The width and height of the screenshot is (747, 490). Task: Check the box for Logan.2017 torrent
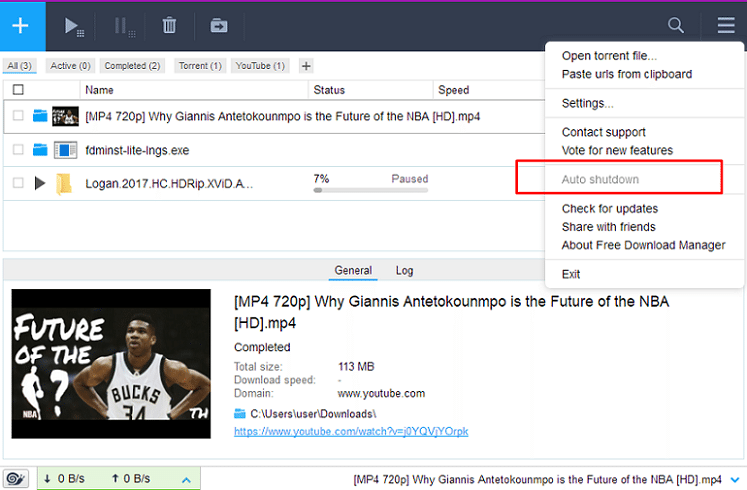[x=18, y=183]
